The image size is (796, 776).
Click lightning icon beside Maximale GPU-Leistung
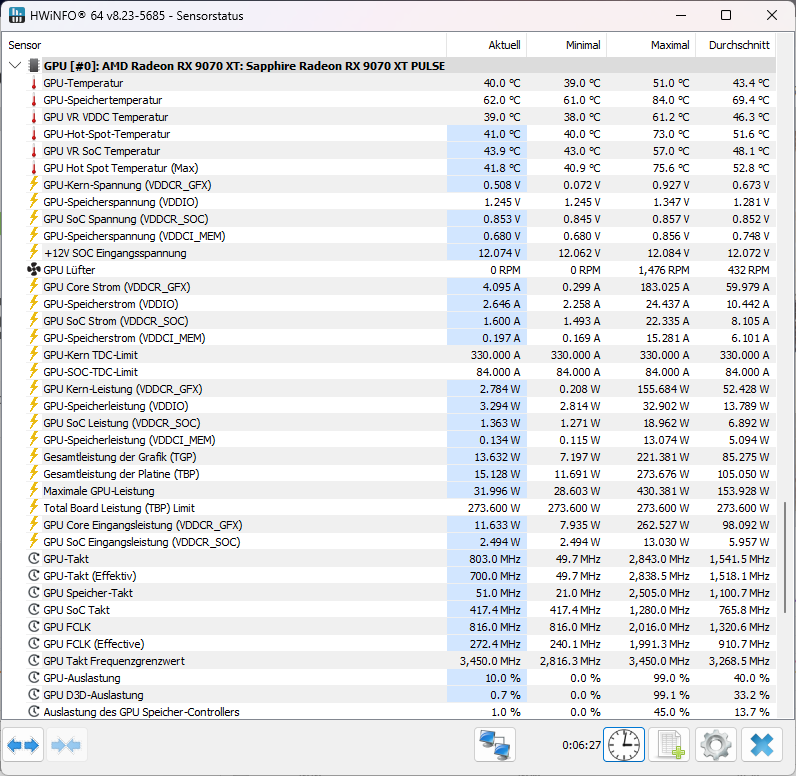[34, 490]
